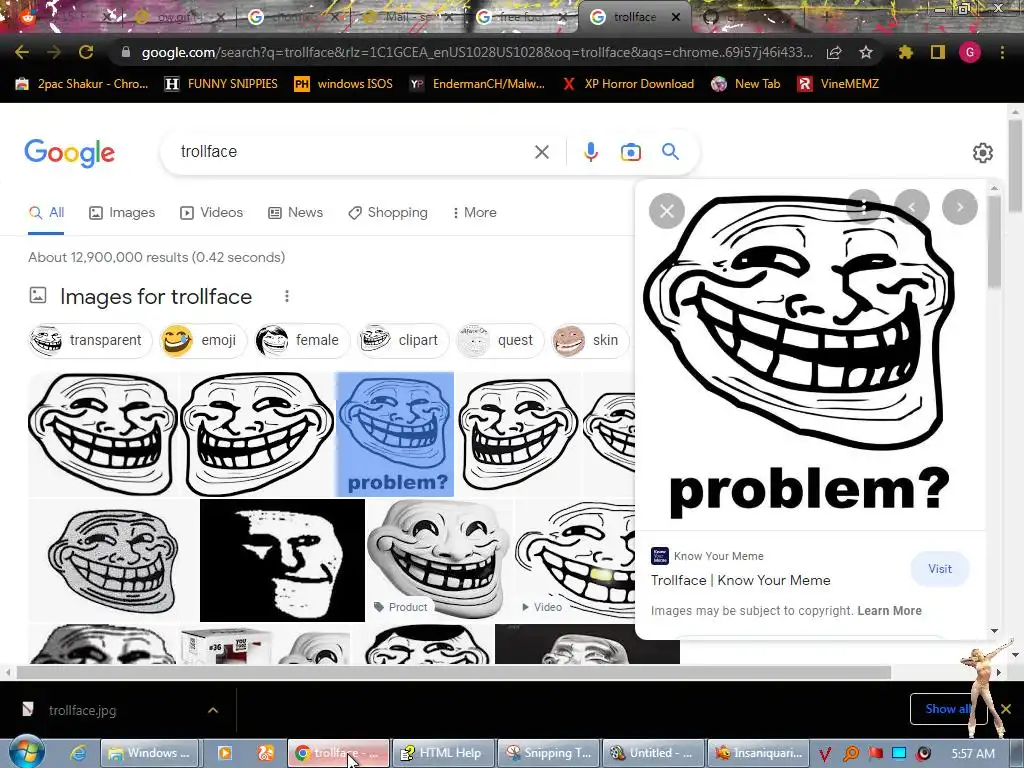Open the Windows Start orb
Screen dimensions: 1024x768
tap(26, 753)
